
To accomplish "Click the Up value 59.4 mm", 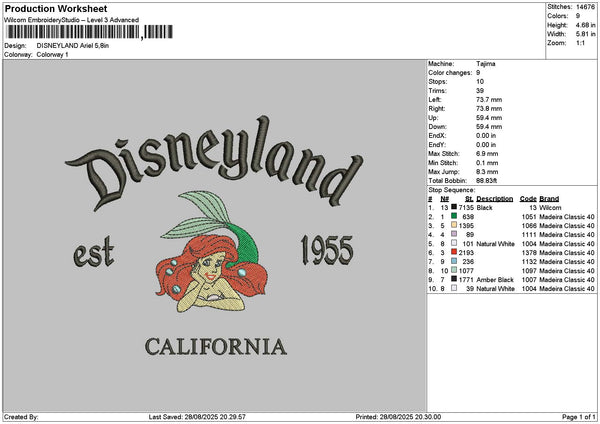I will [x=489, y=118].
